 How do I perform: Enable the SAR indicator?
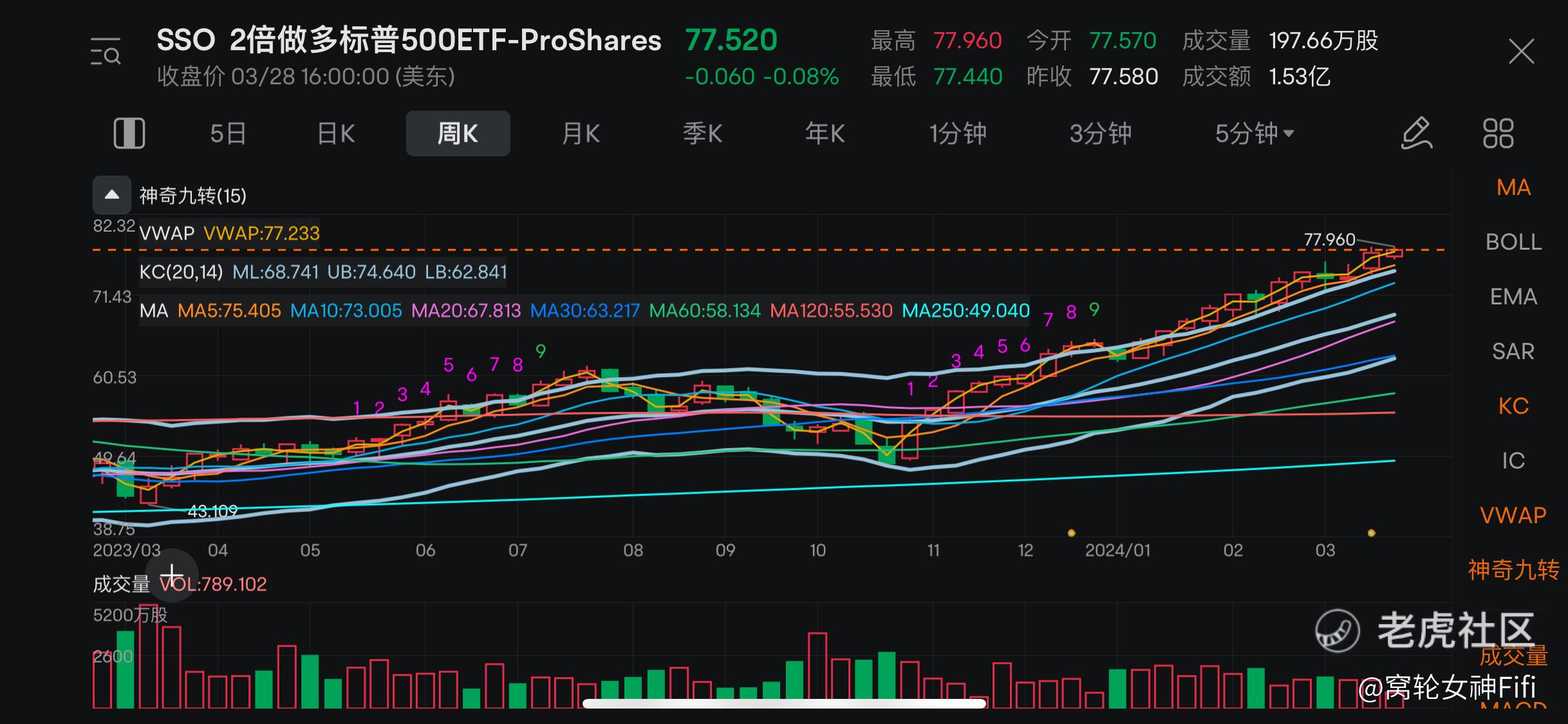(x=1513, y=352)
